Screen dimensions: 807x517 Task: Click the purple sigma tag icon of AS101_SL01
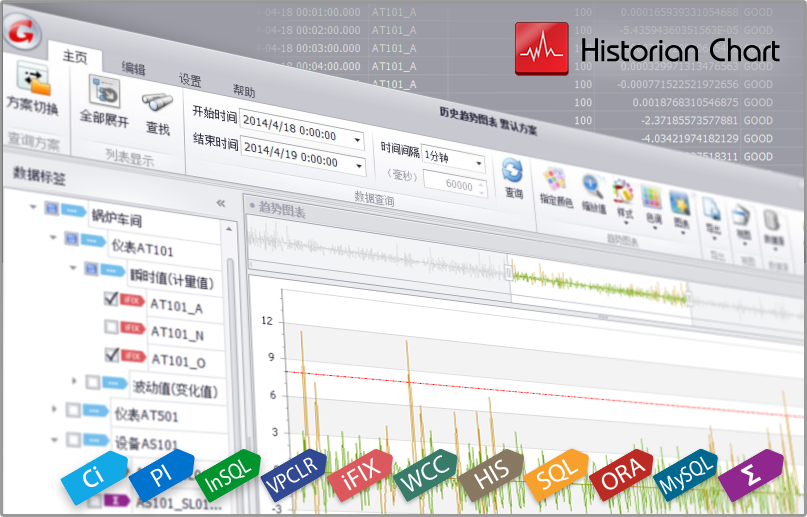tap(116, 500)
